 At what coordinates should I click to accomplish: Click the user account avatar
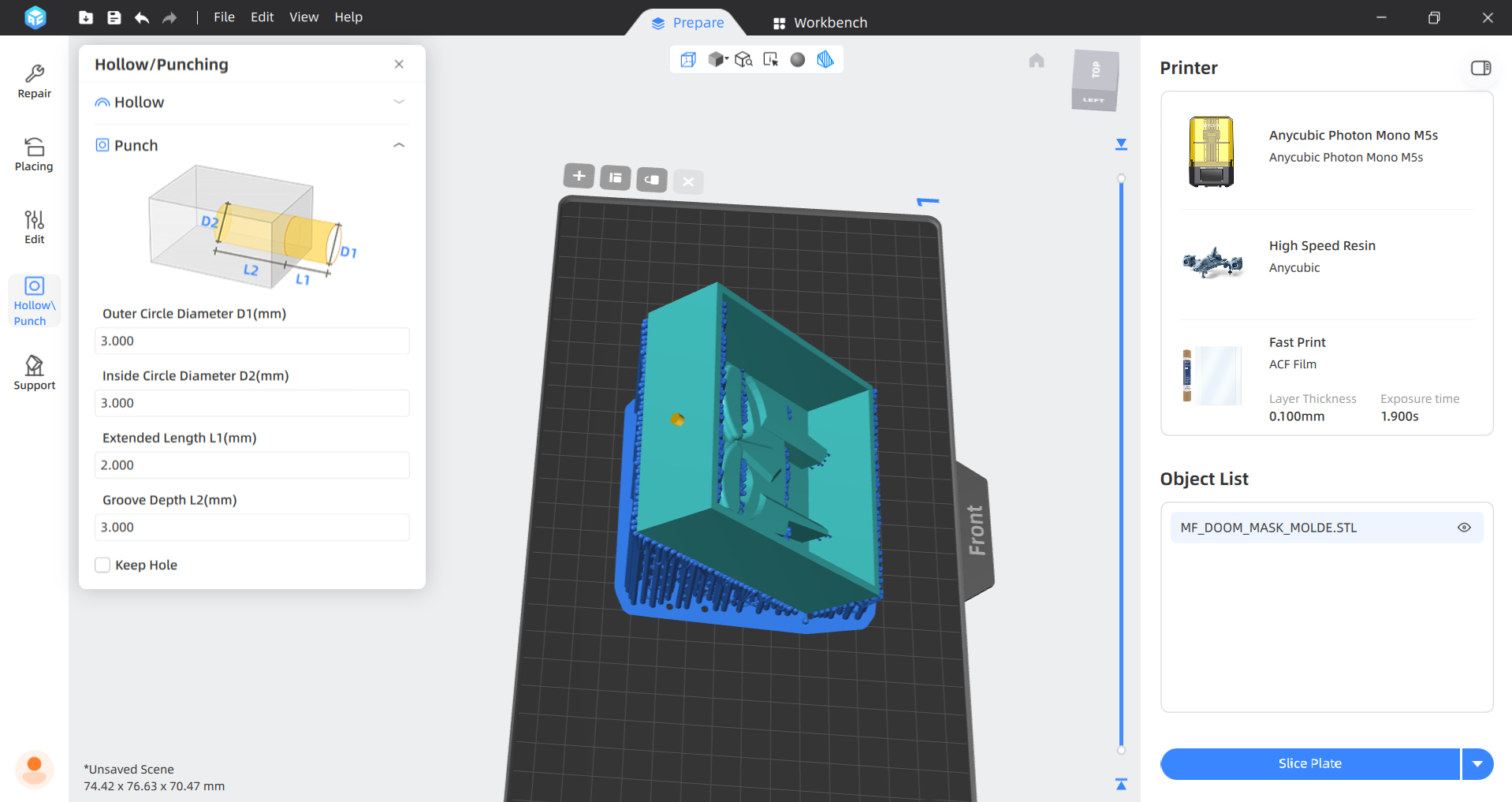[x=34, y=768]
